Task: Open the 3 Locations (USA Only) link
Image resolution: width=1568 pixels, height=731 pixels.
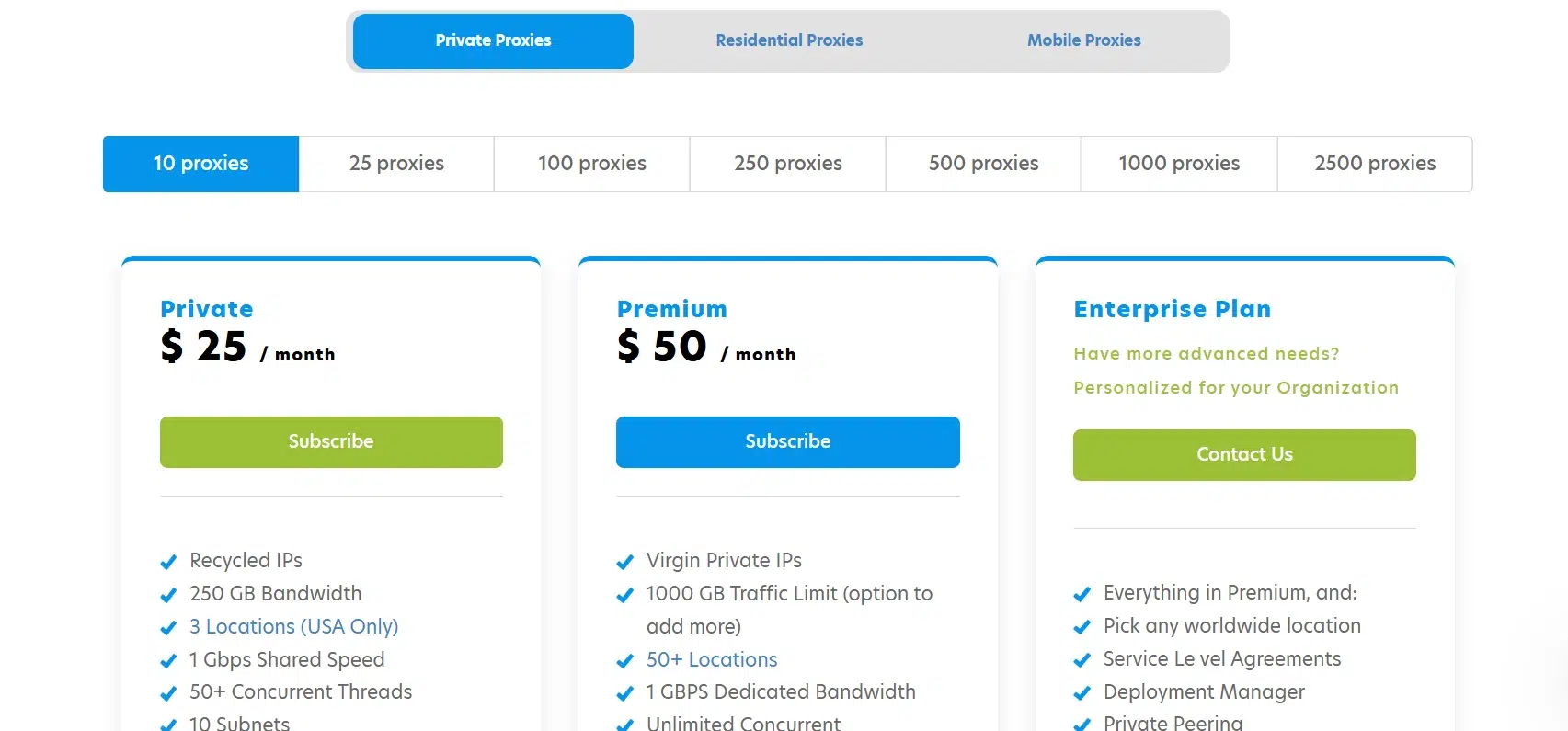Action: pyautogui.click(x=293, y=627)
